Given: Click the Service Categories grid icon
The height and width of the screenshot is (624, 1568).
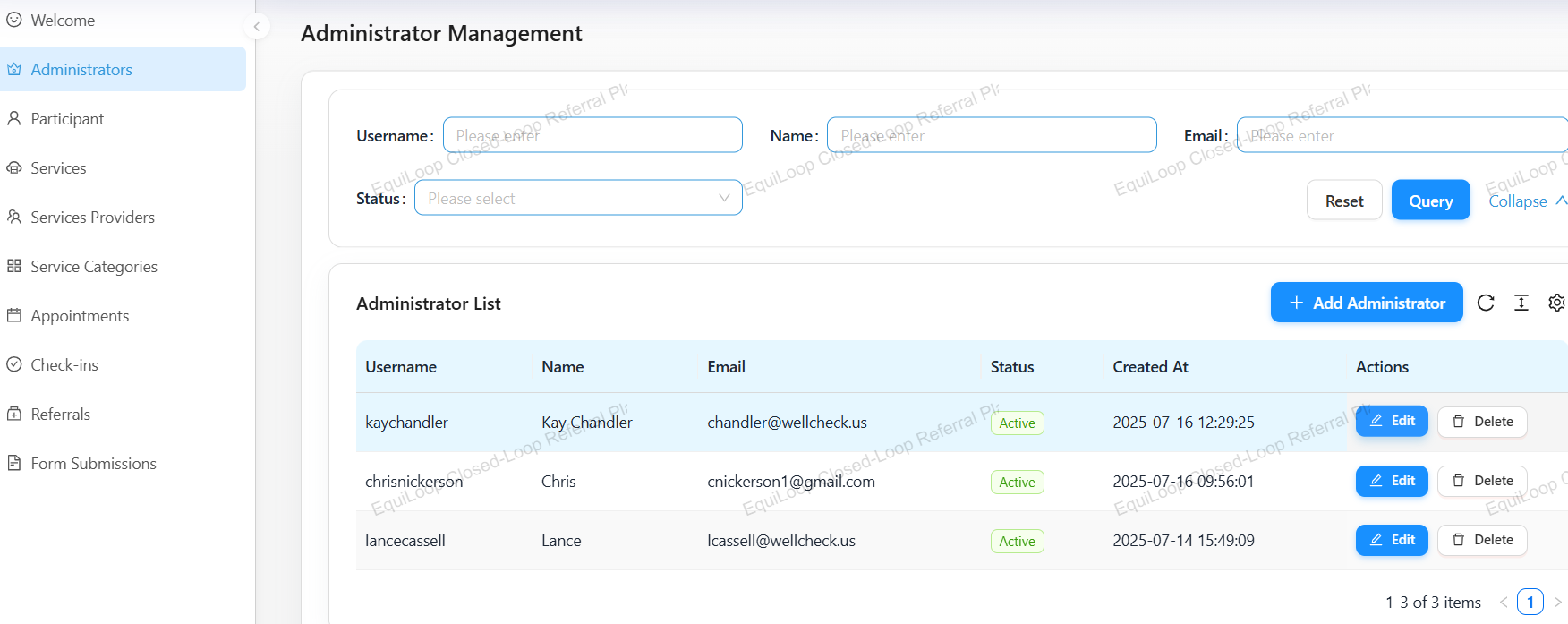Looking at the screenshot, I should 14,266.
